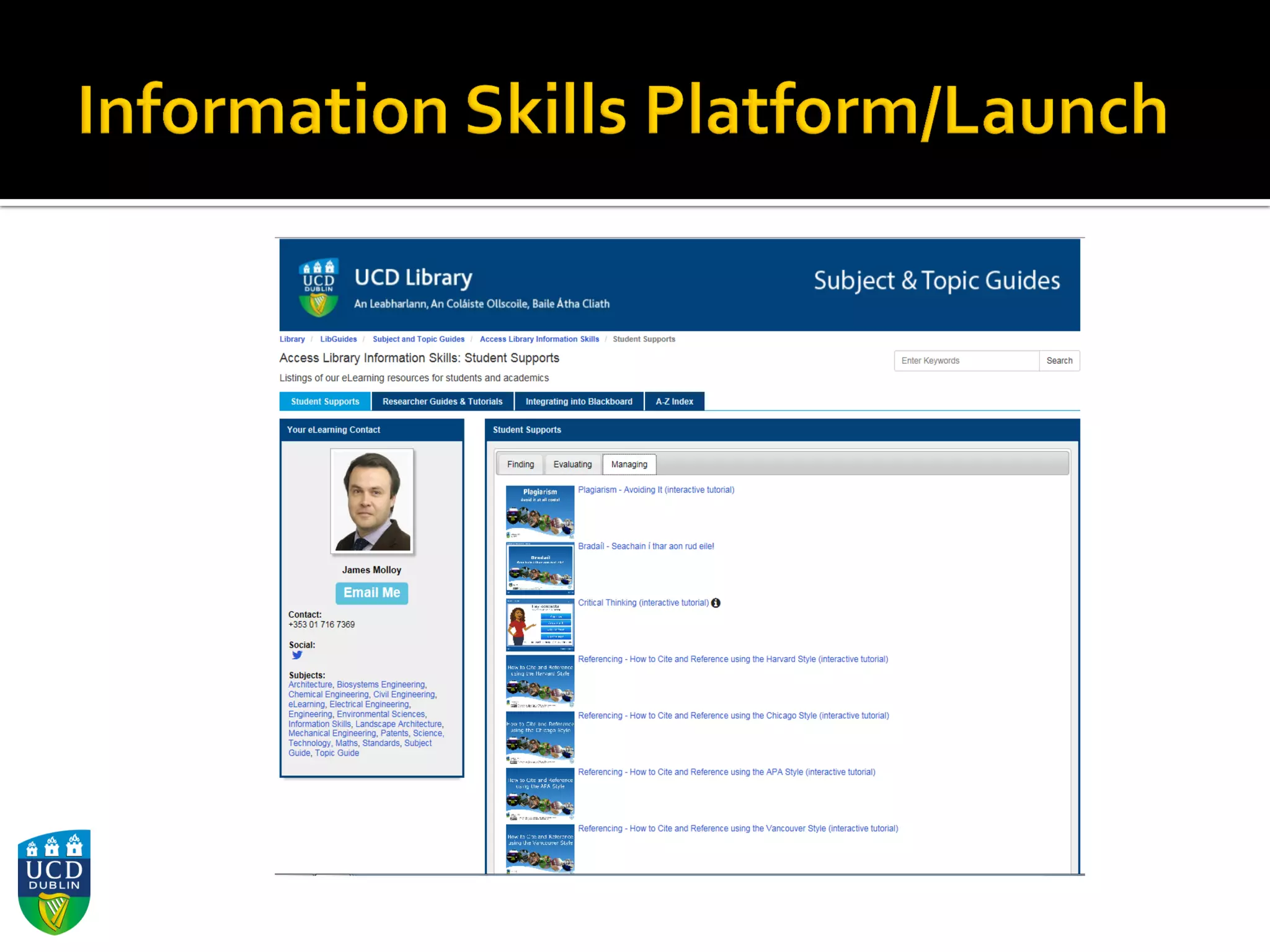Open the Bradaíl tutorial thumbnail image
Image resolution: width=1270 pixels, height=952 pixels.
[540, 568]
